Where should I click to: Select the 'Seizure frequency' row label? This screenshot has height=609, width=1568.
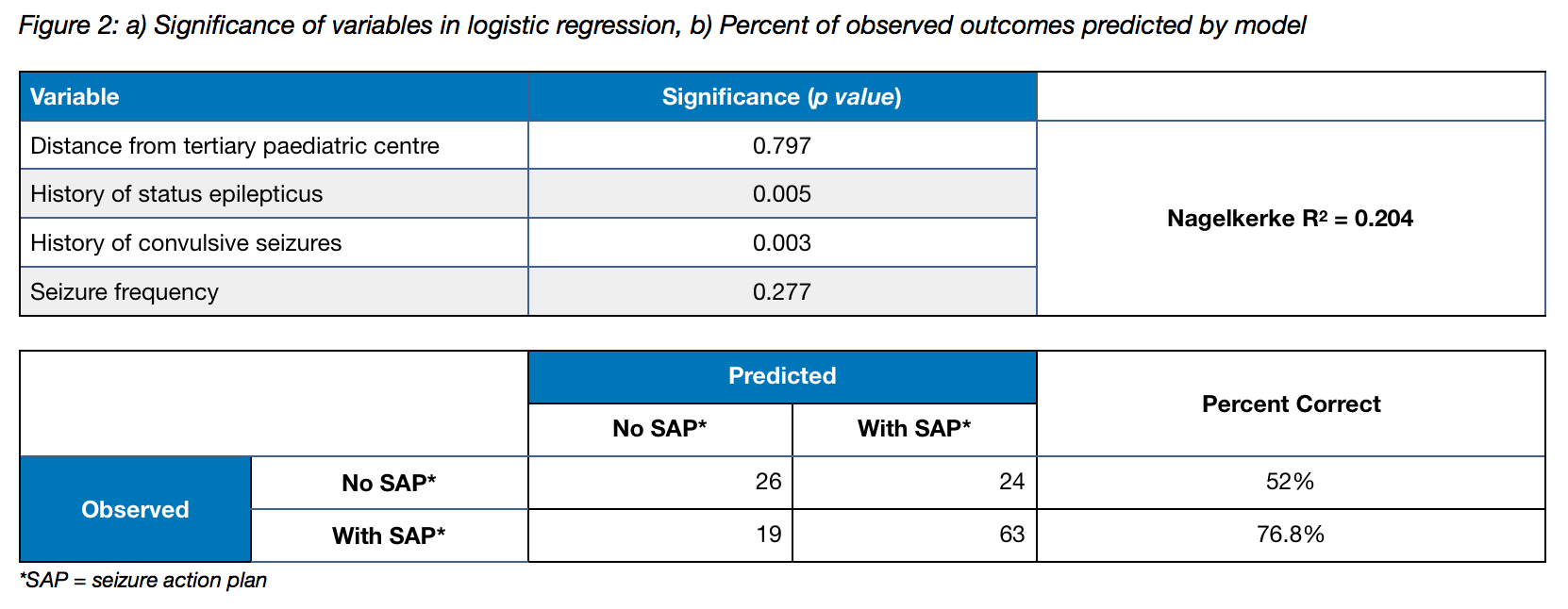[125, 292]
